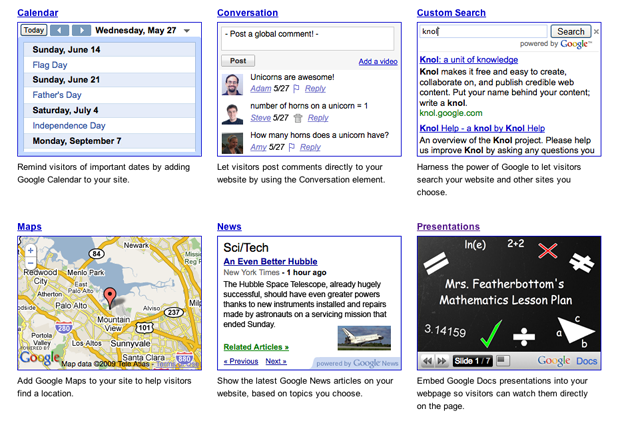
Task: Open the Slide 1 / 7 selector
Action: 472,361
